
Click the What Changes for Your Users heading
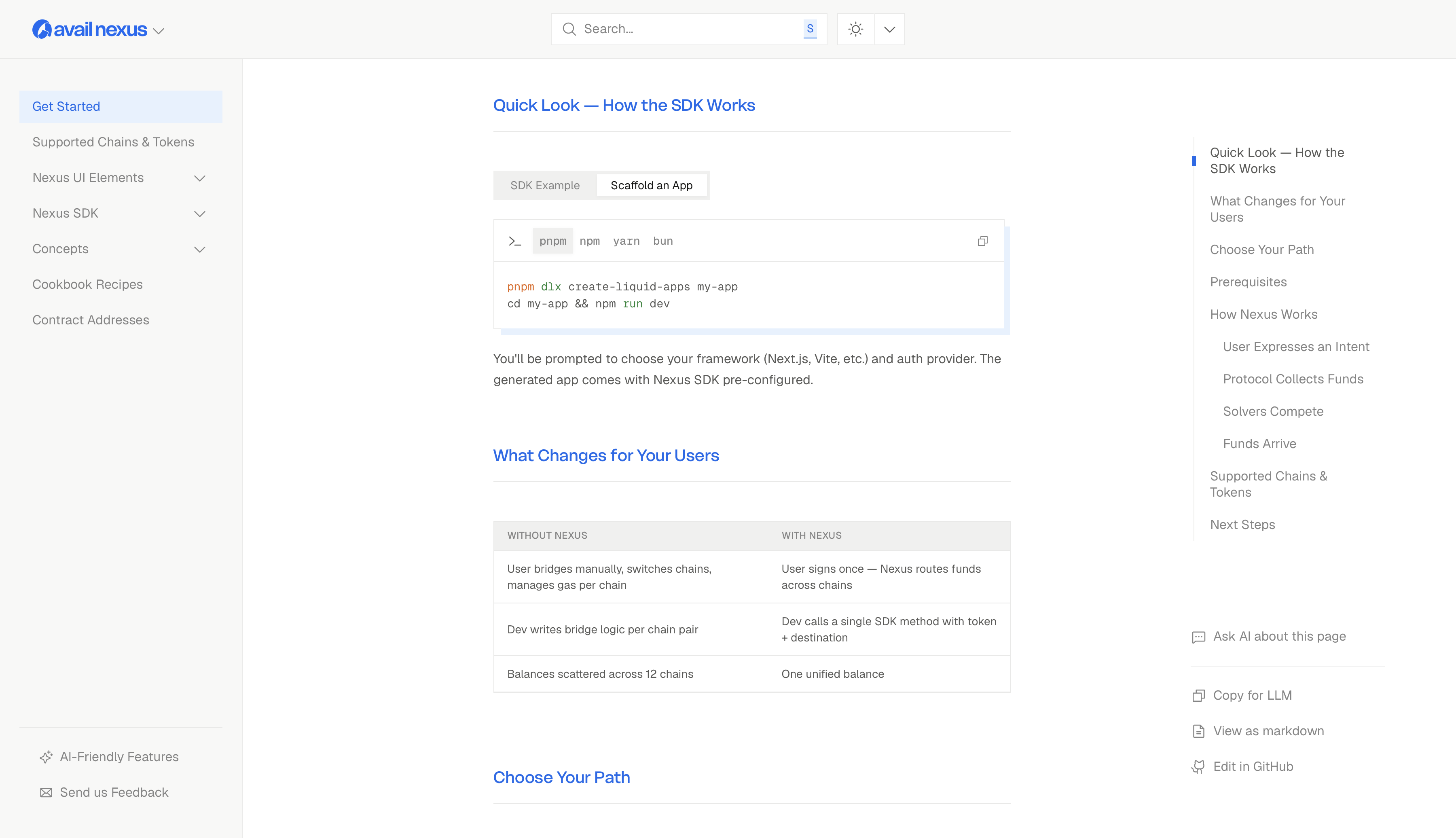[606, 455]
